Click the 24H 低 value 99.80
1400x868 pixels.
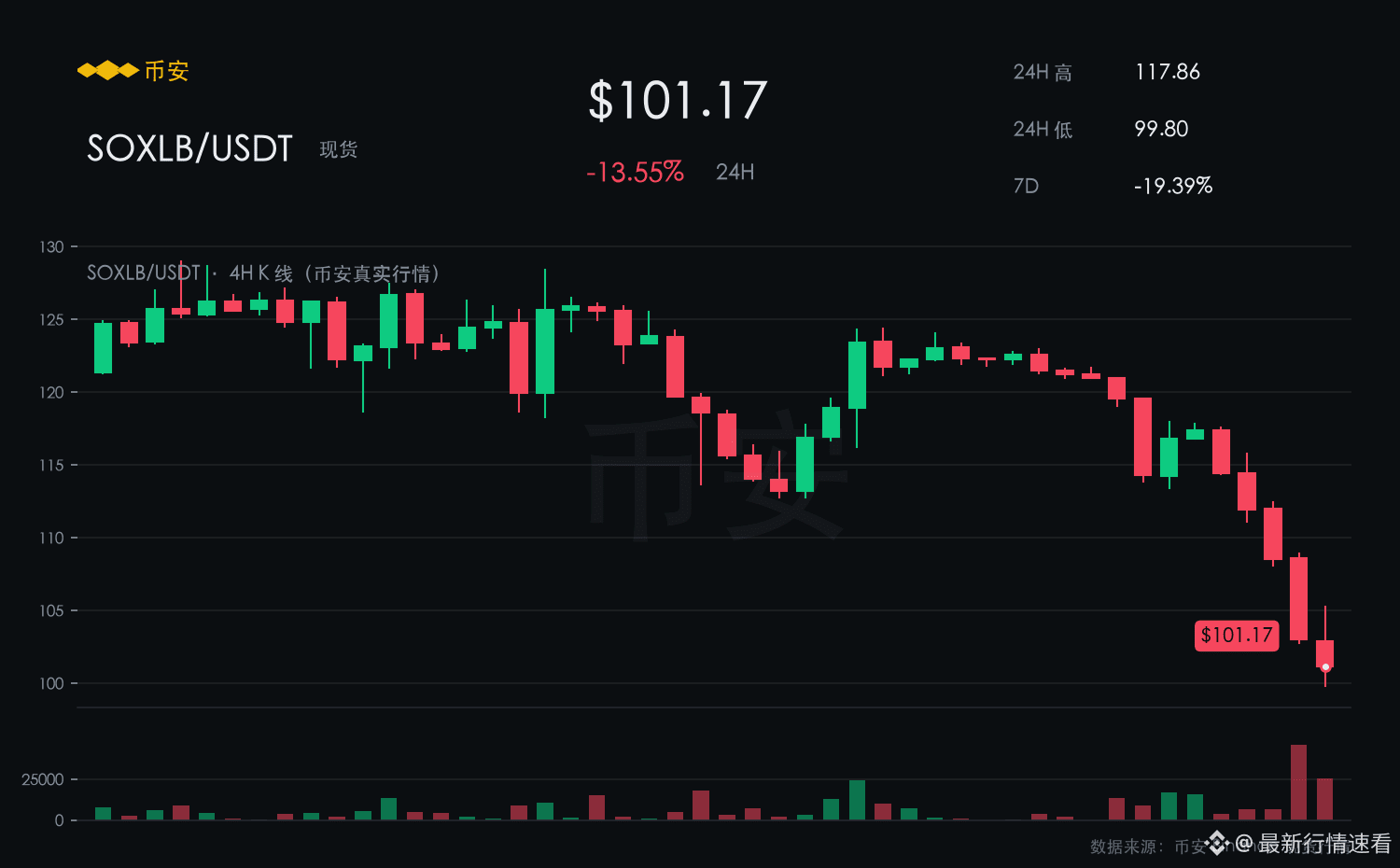pos(1161,129)
